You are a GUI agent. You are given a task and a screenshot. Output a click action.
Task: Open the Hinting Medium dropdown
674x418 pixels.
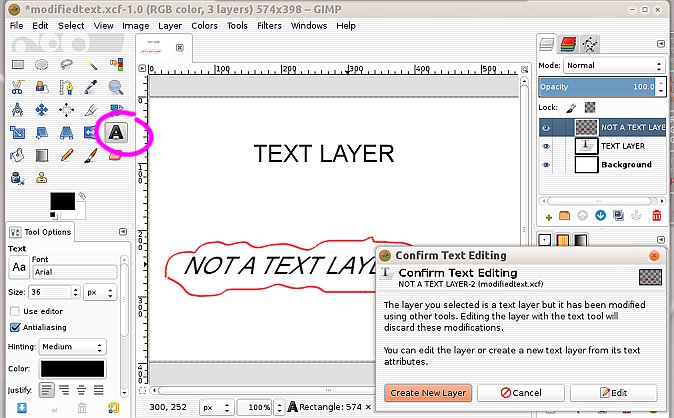tap(72, 347)
